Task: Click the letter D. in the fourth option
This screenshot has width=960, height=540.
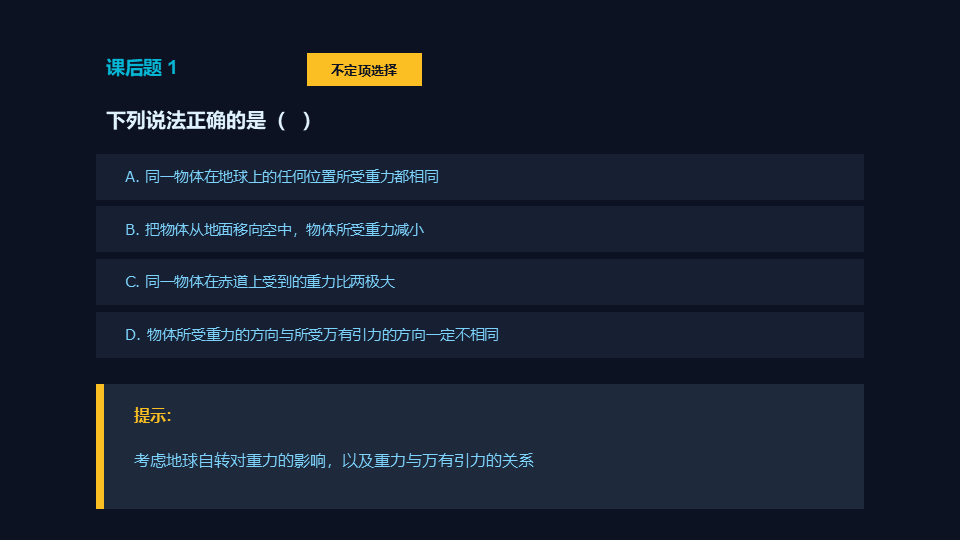Action: click(132, 335)
